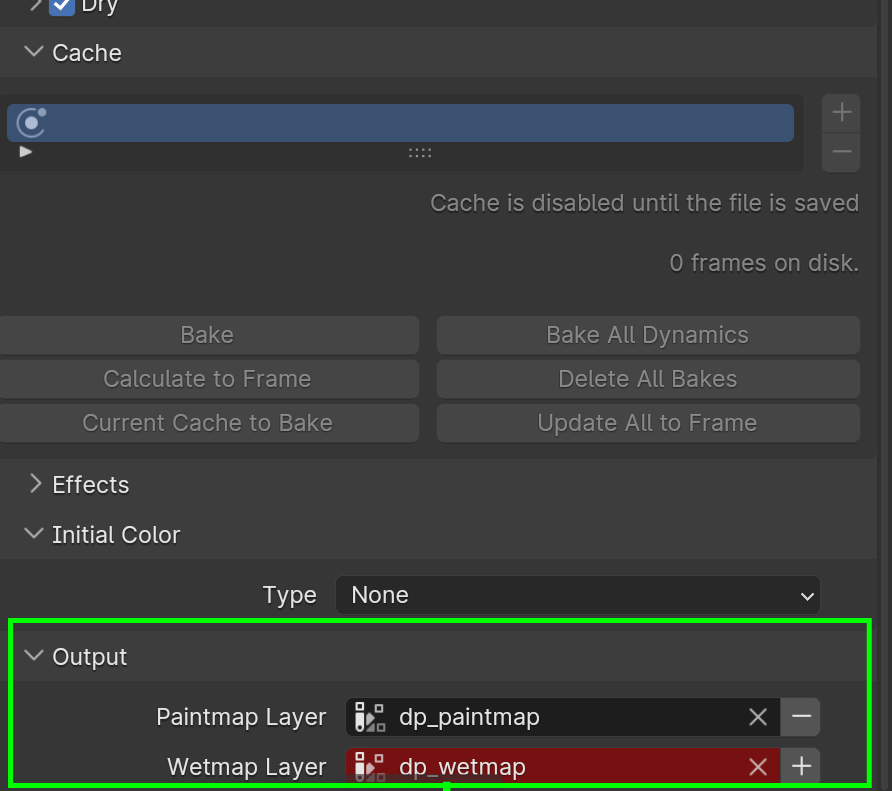The image size is (892, 791).
Task: Click Current Cache to Bake
Action: pos(207,423)
